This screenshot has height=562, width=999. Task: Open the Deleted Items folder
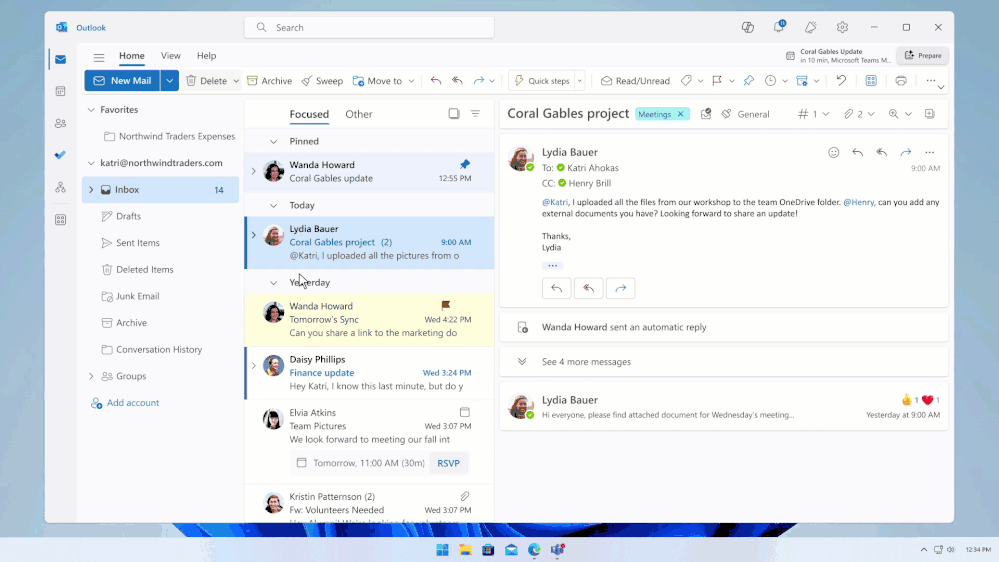point(137,270)
